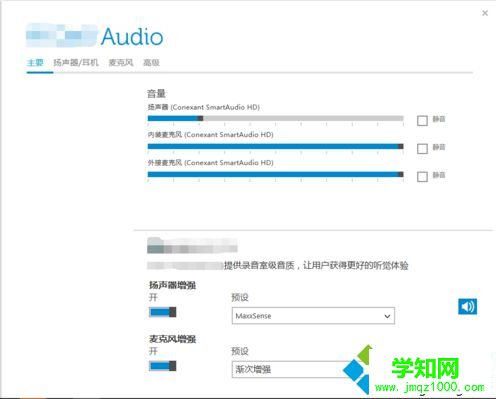Click the 扬声器增强 heading text
The height and width of the screenshot is (399, 496).
click(172, 285)
